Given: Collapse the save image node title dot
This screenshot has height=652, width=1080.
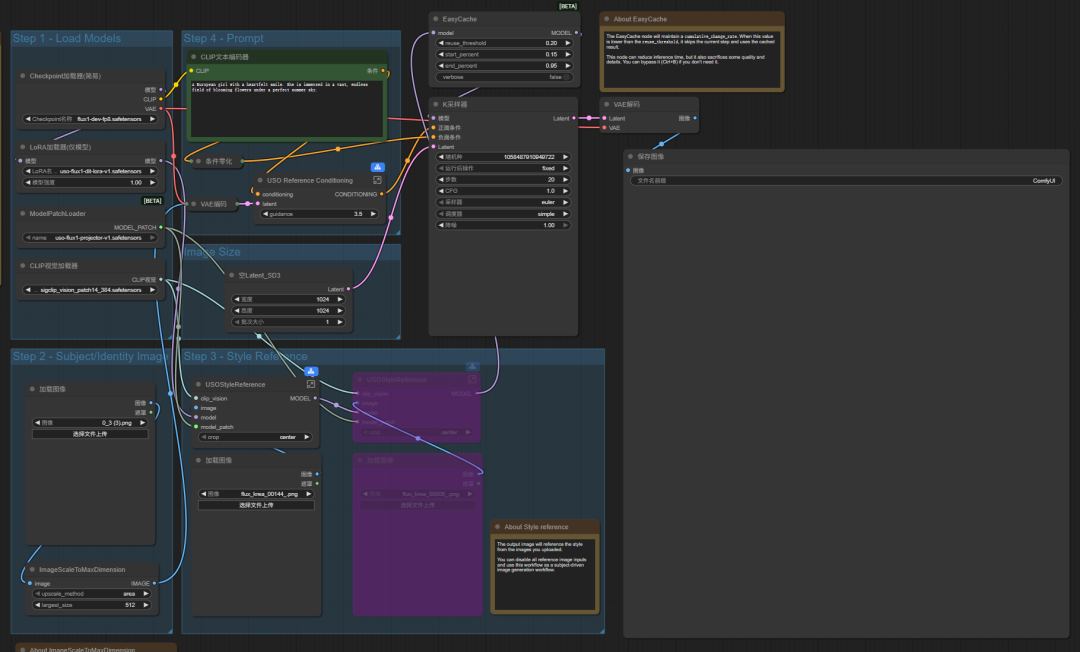Looking at the screenshot, I should click(x=630, y=156).
